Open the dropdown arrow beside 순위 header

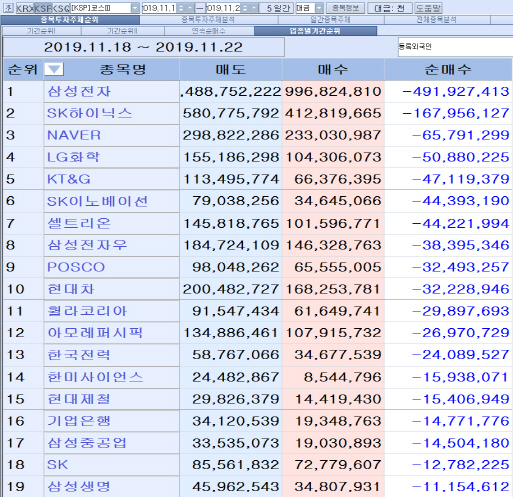54,70
